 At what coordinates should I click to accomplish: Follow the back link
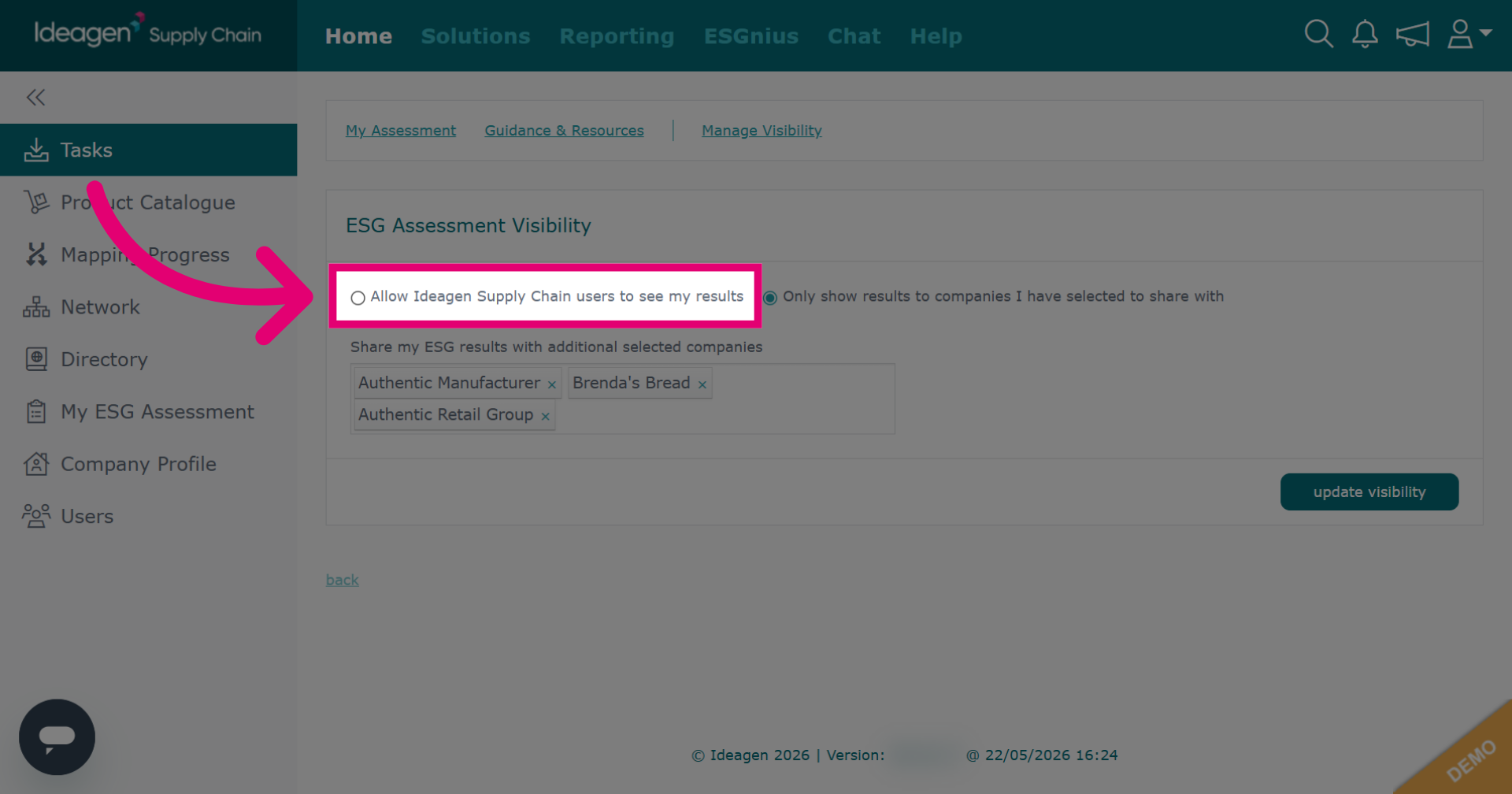coord(343,580)
